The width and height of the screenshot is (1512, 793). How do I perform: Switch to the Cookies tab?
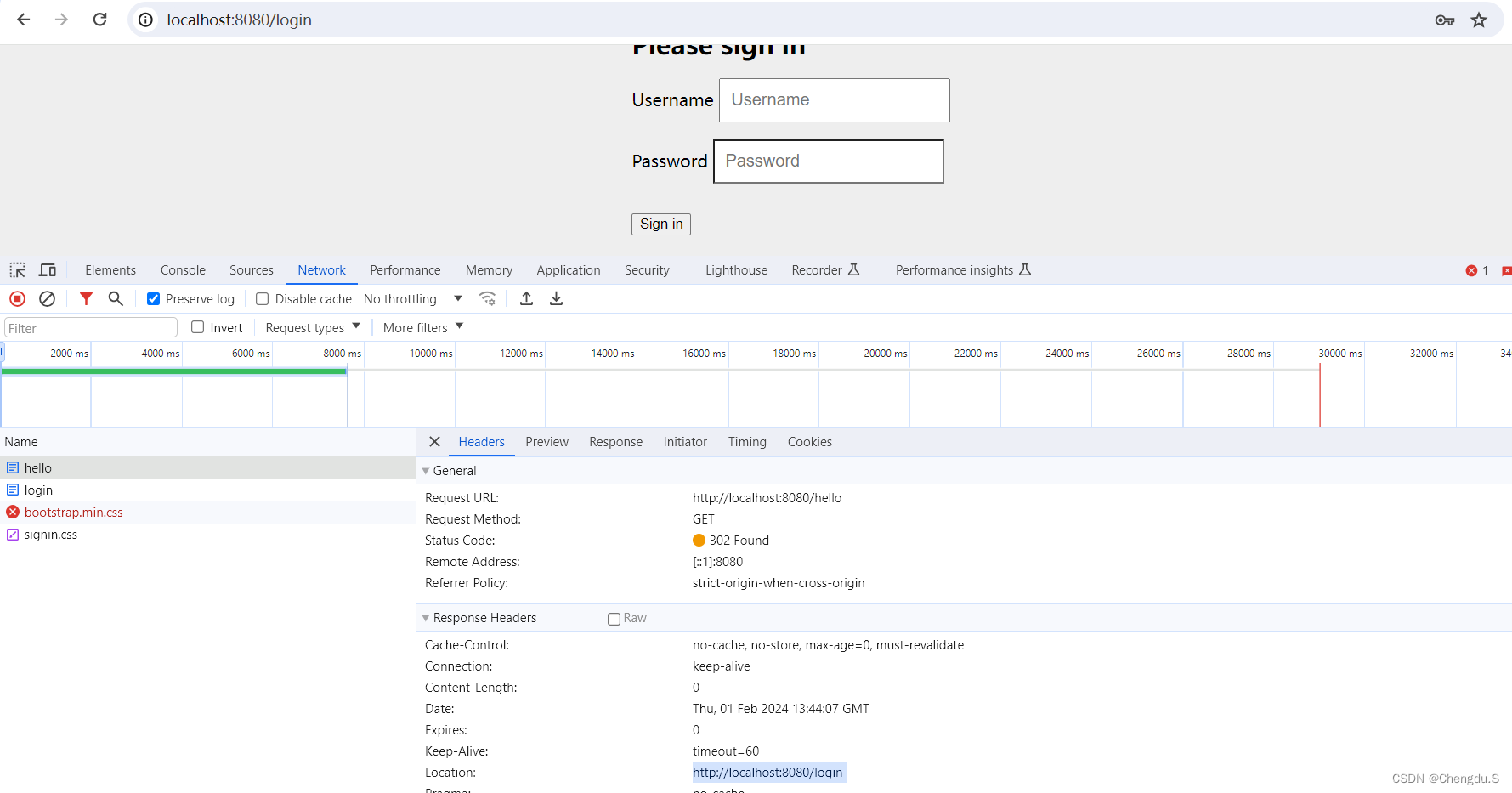click(x=808, y=442)
